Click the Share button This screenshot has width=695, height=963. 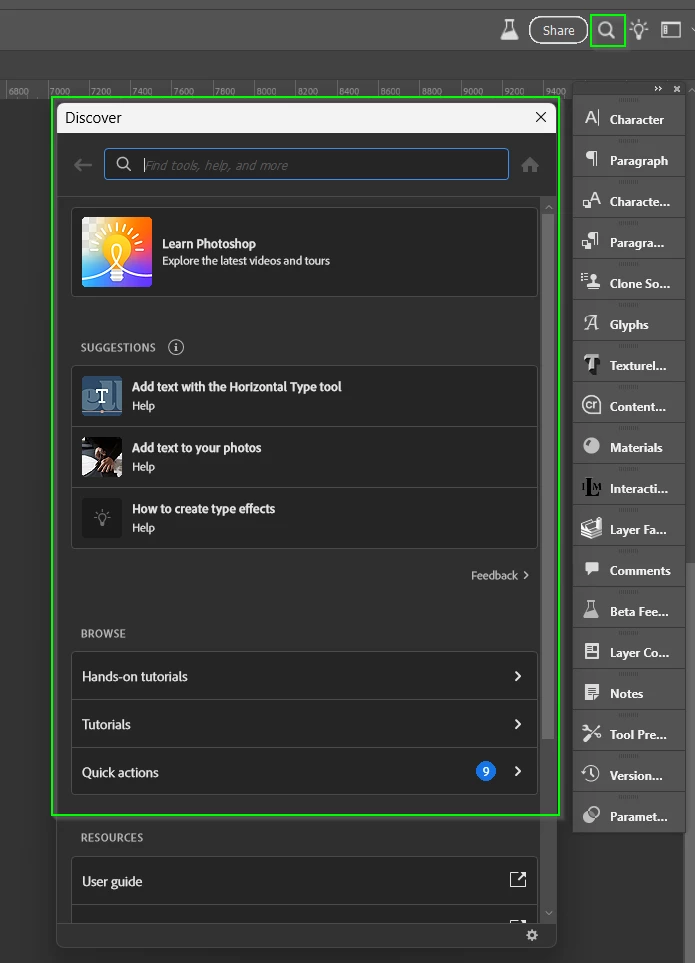click(x=558, y=30)
